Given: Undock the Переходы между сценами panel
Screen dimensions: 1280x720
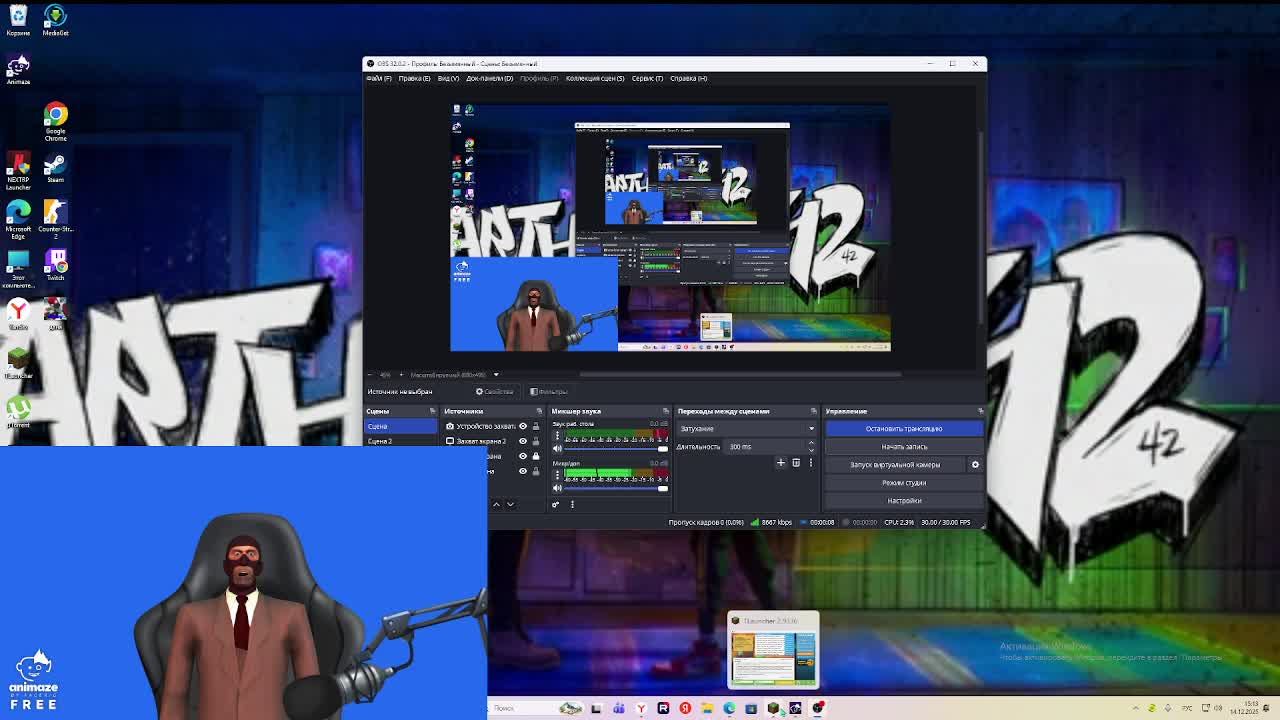Looking at the screenshot, I should coord(813,411).
